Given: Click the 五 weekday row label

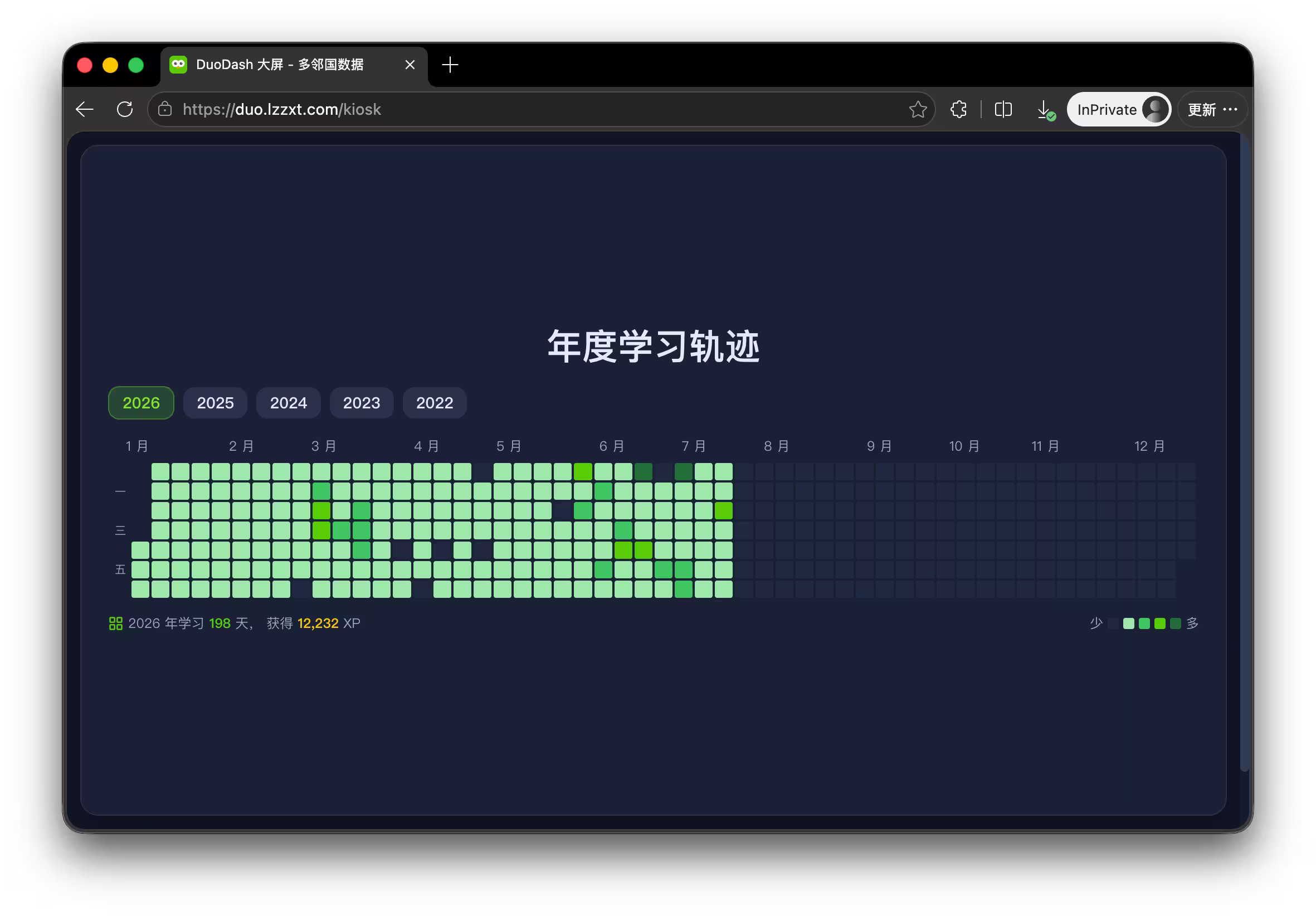Looking at the screenshot, I should coord(120,569).
